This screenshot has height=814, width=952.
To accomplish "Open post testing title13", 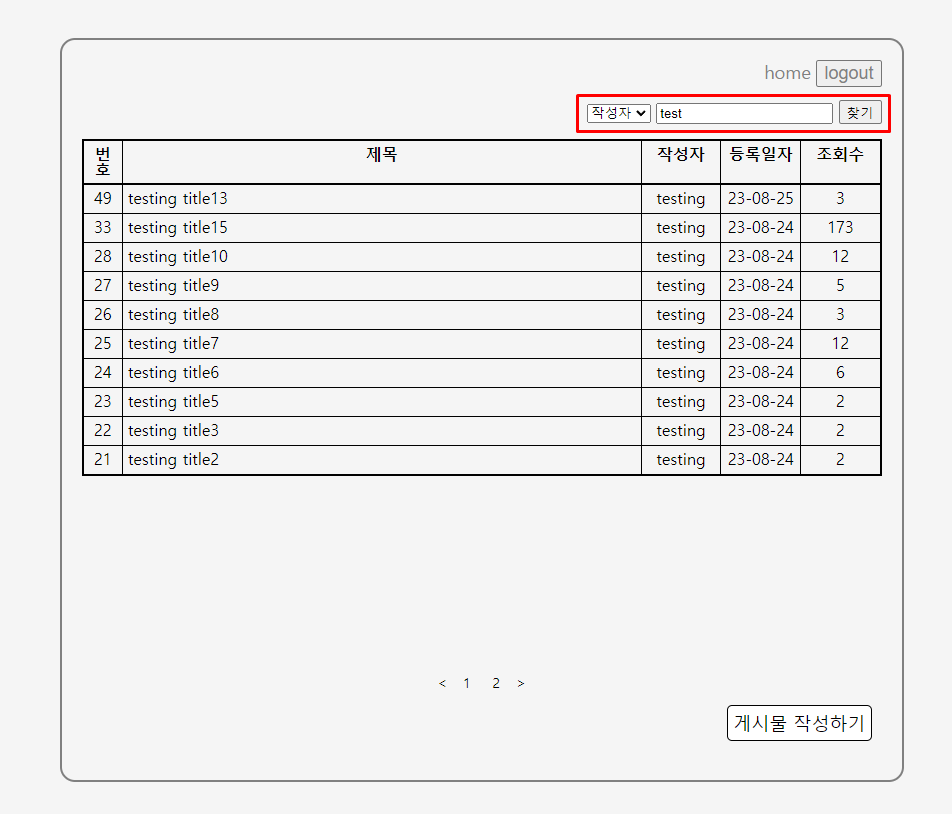I will pyautogui.click(x=177, y=198).
